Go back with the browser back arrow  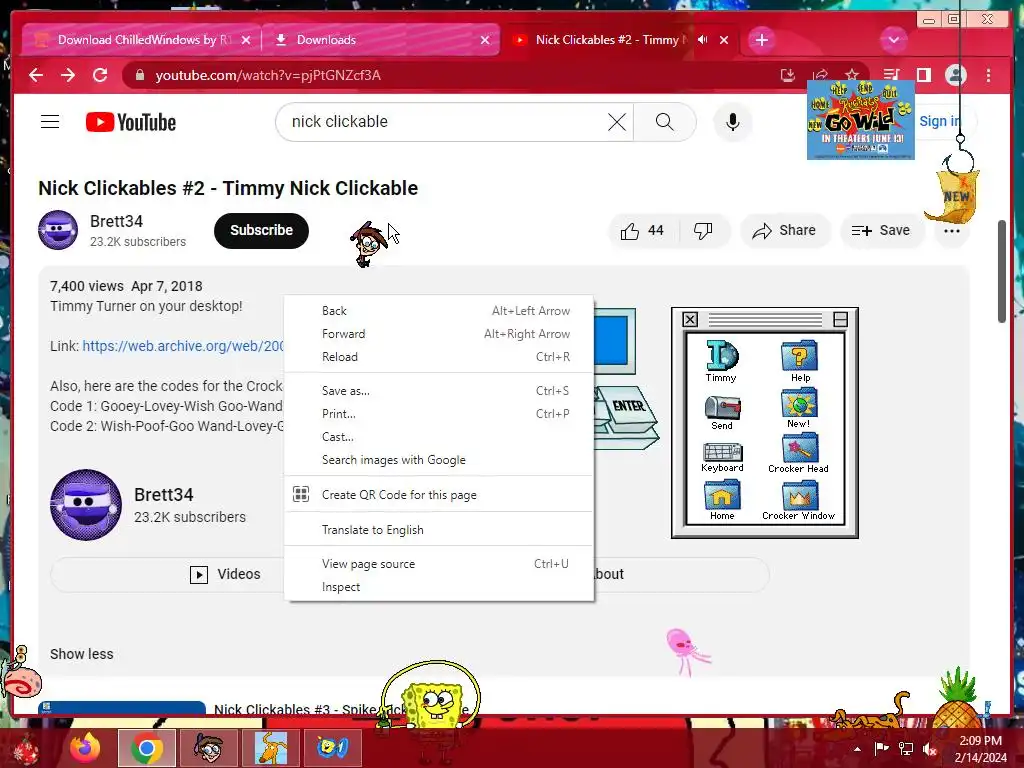click(36, 75)
